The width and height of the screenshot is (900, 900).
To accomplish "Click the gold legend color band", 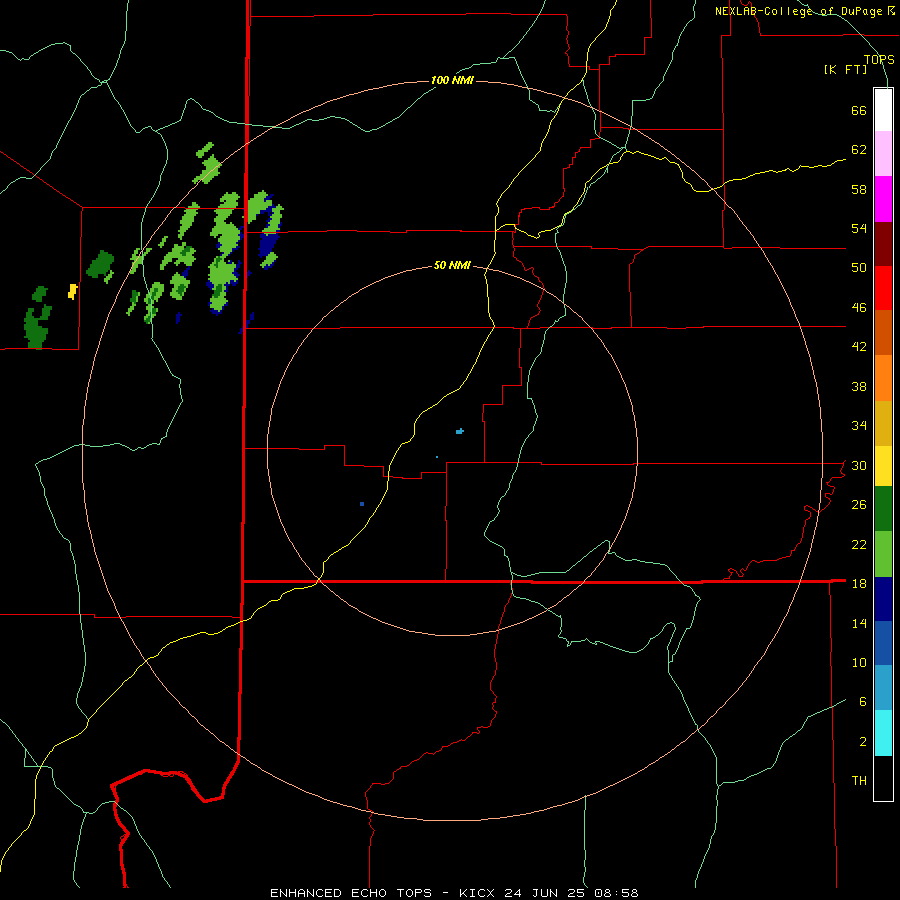I will coord(883,423).
